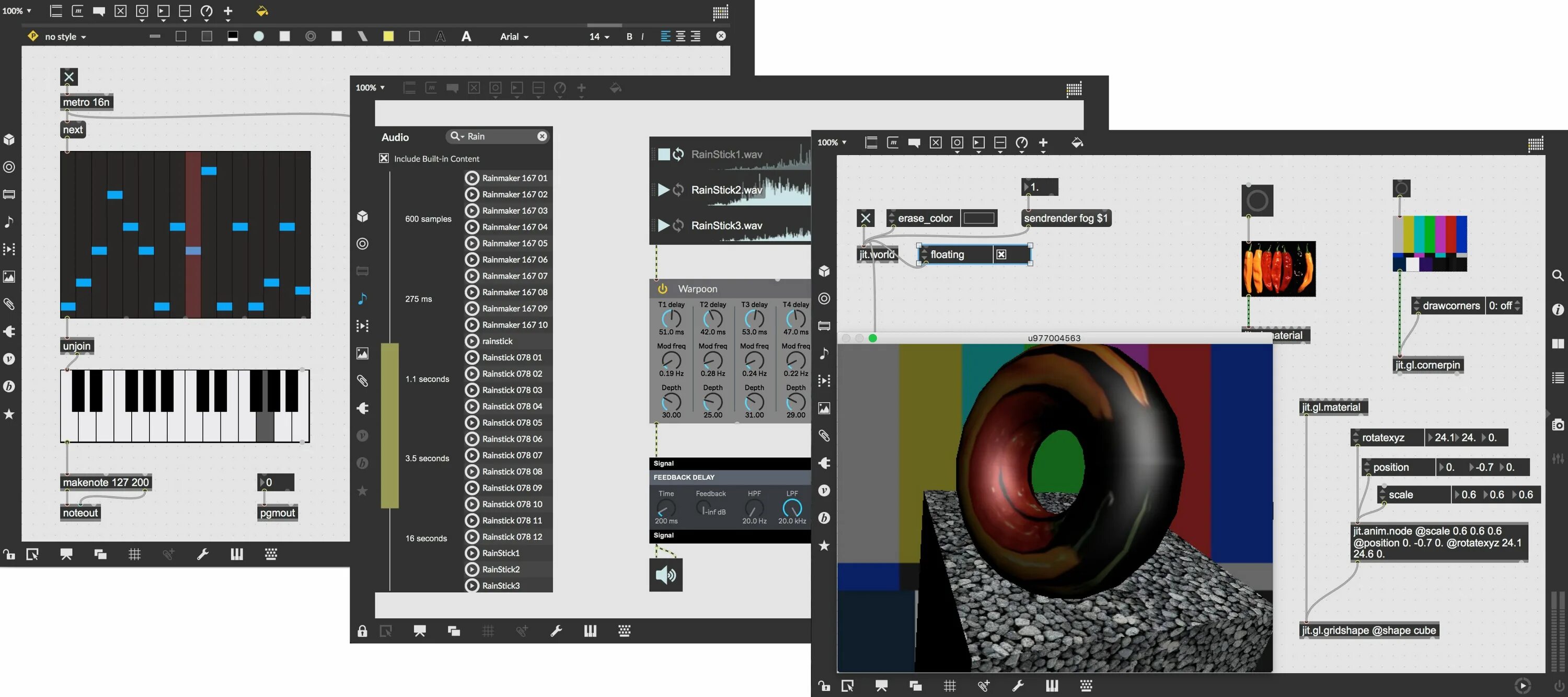Expand the Arial font dropdown

[514, 37]
